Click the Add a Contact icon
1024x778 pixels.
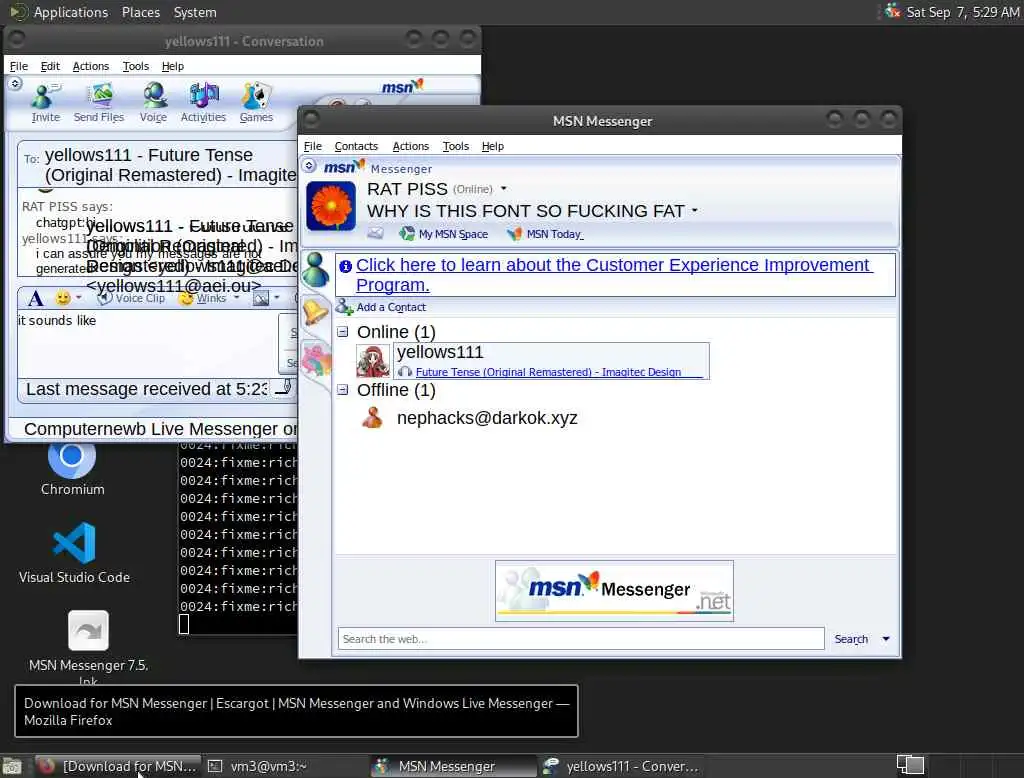pyautogui.click(x=344, y=306)
